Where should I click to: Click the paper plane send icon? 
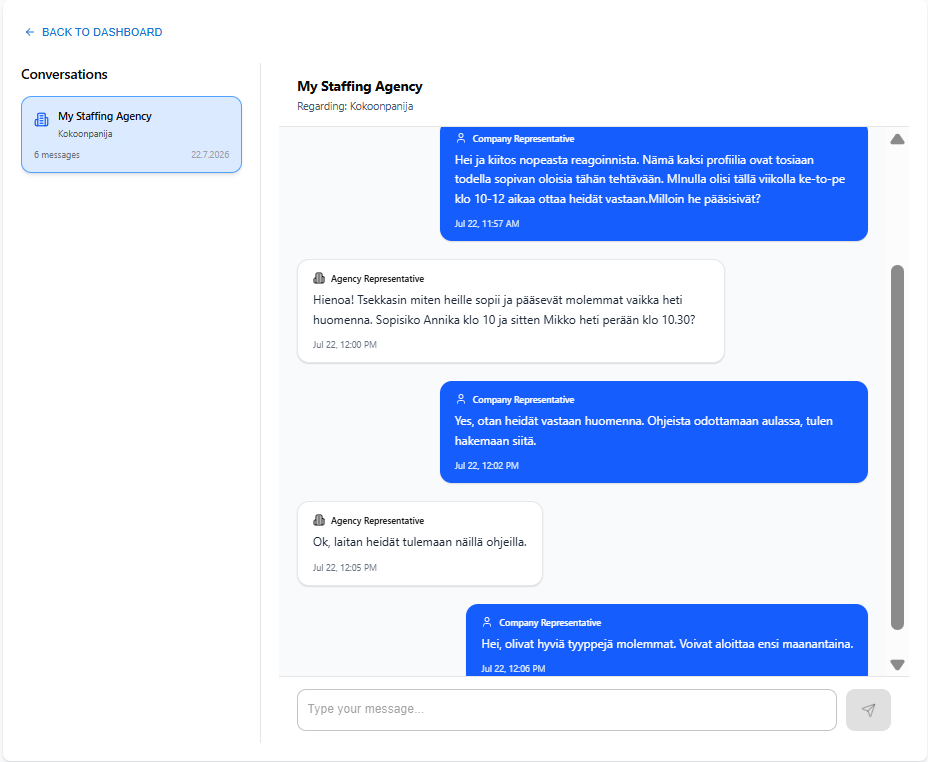pyautogui.click(x=868, y=709)
